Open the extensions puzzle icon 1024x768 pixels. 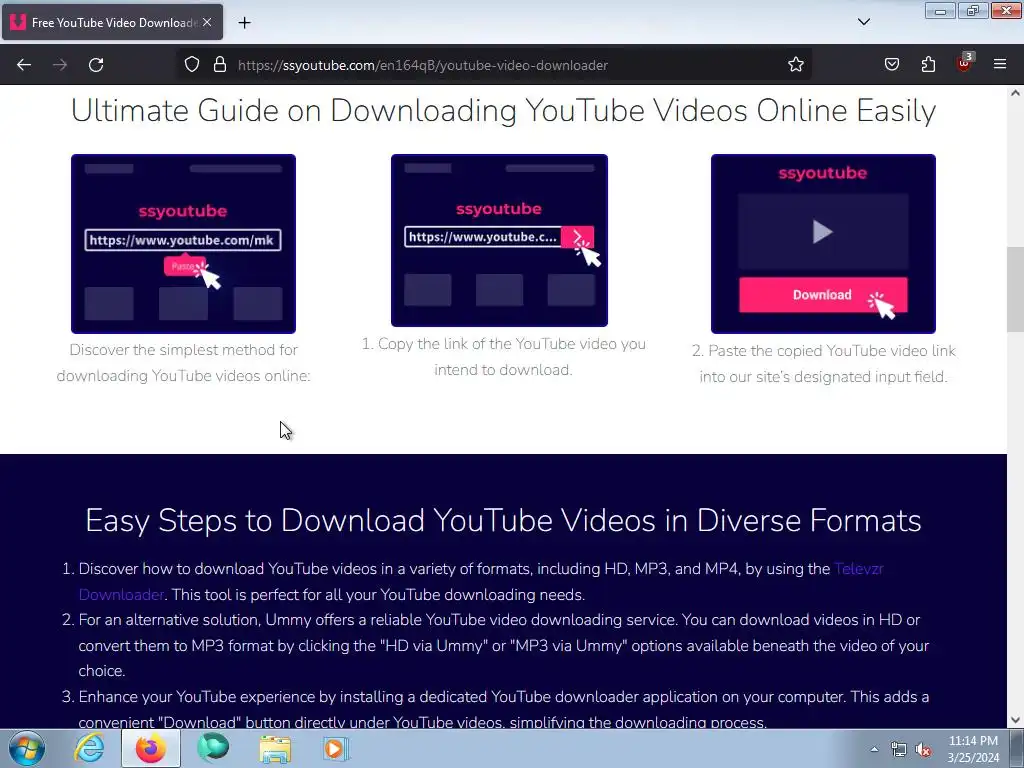coord(928,65)
